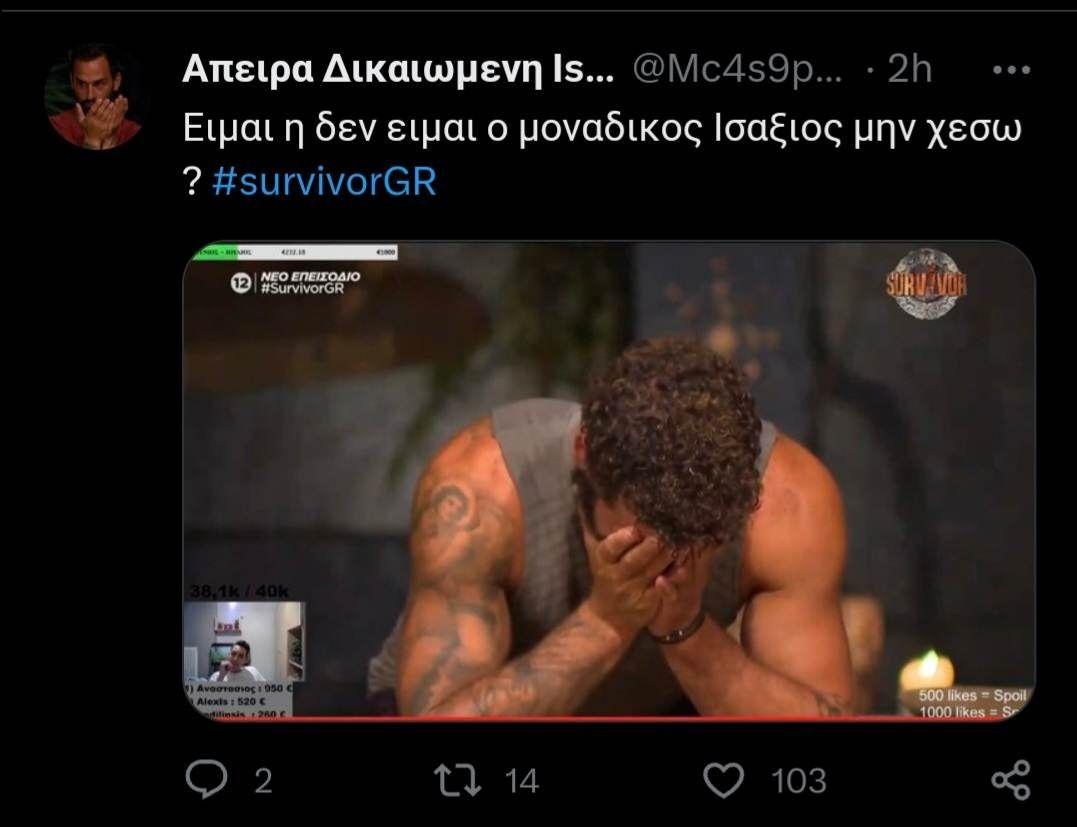The height and width of the screenshot is (827, 1077).
Task: Click the green donation progress bar
Action: click(x=295, y=252)
